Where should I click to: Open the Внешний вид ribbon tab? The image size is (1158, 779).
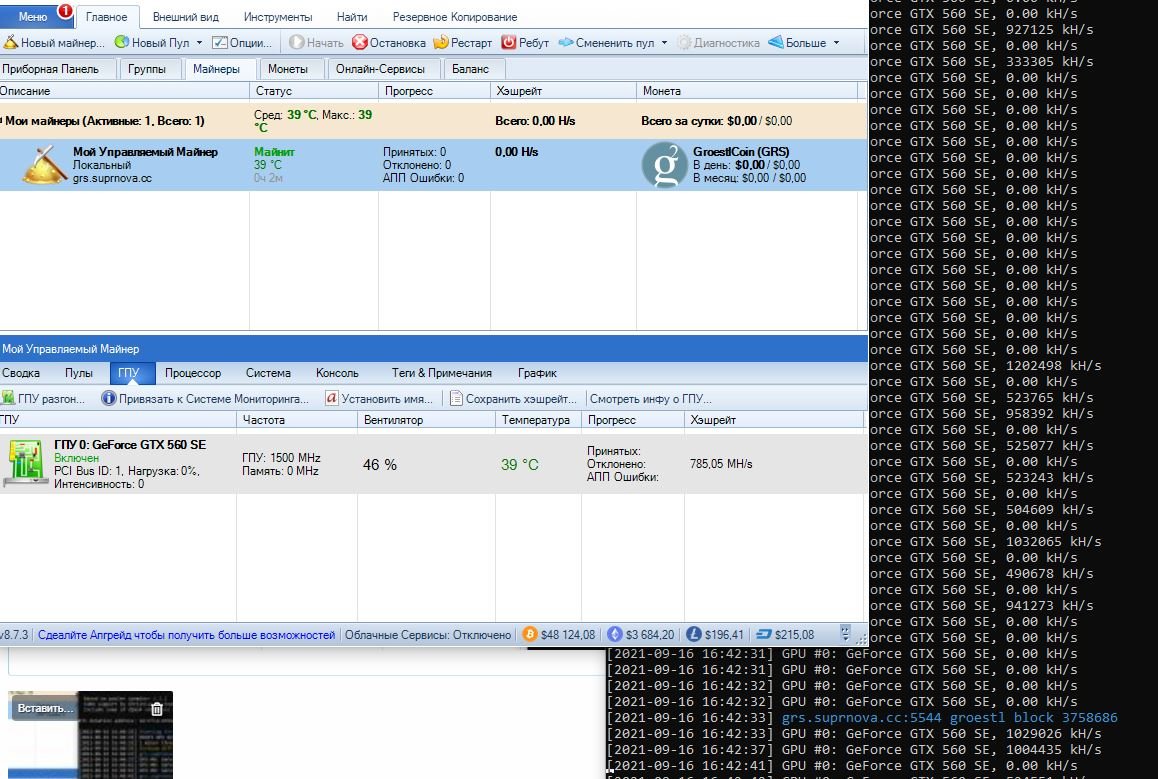(185, 16)
